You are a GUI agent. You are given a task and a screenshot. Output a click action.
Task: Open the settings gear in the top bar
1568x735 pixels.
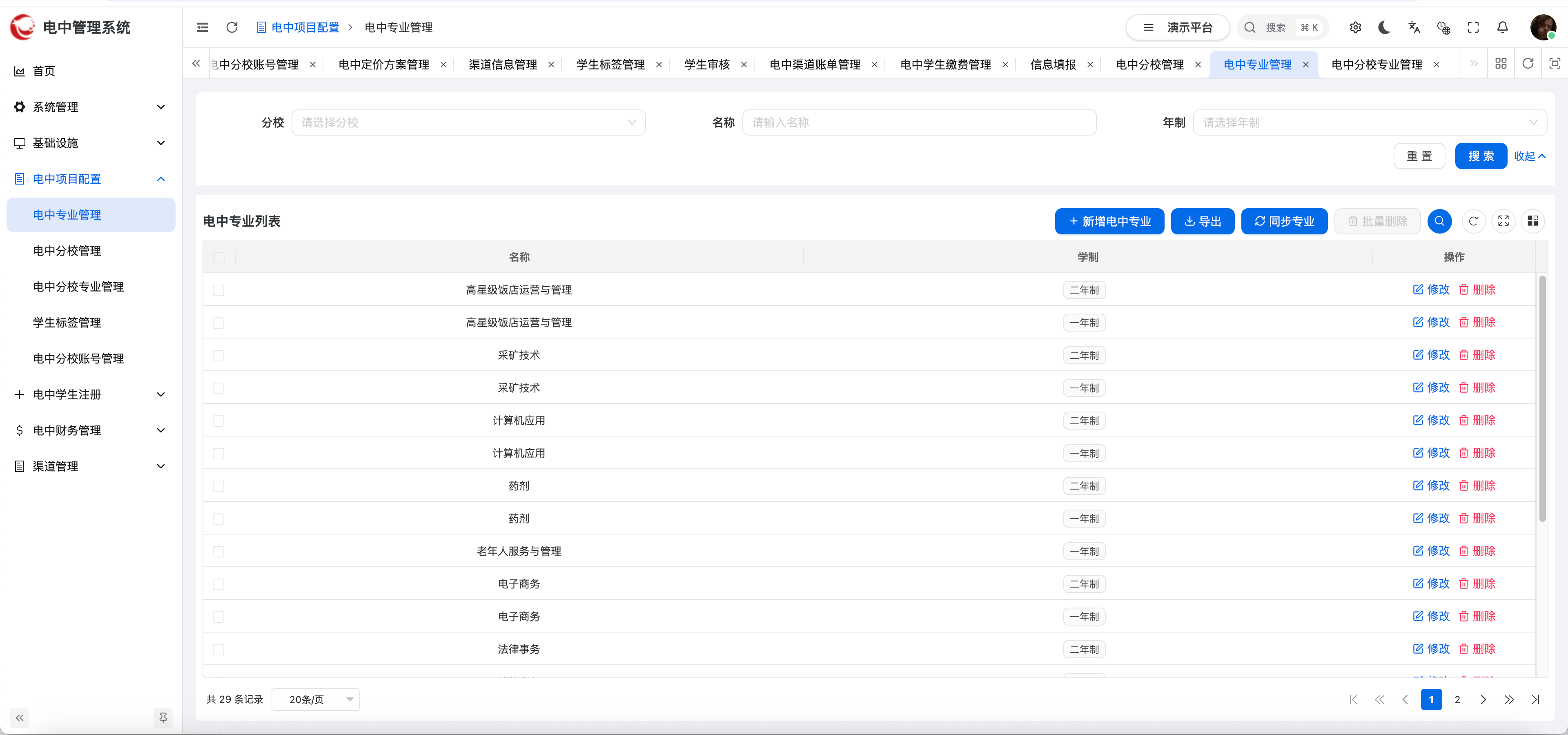[x=1356, y=27]
